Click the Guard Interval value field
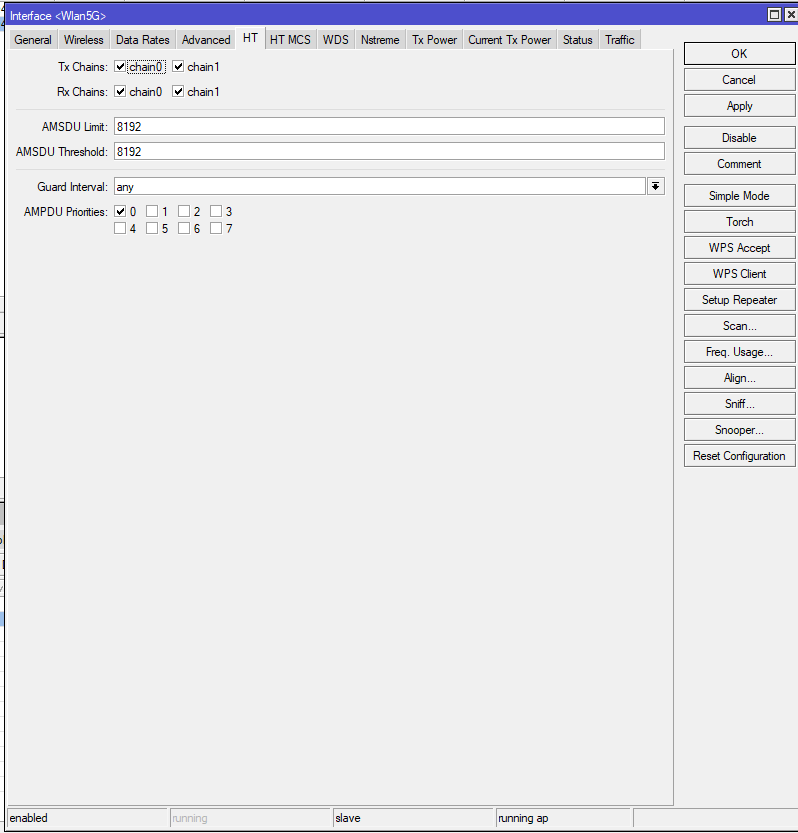 pyautogui.click(x=379, y=186)
